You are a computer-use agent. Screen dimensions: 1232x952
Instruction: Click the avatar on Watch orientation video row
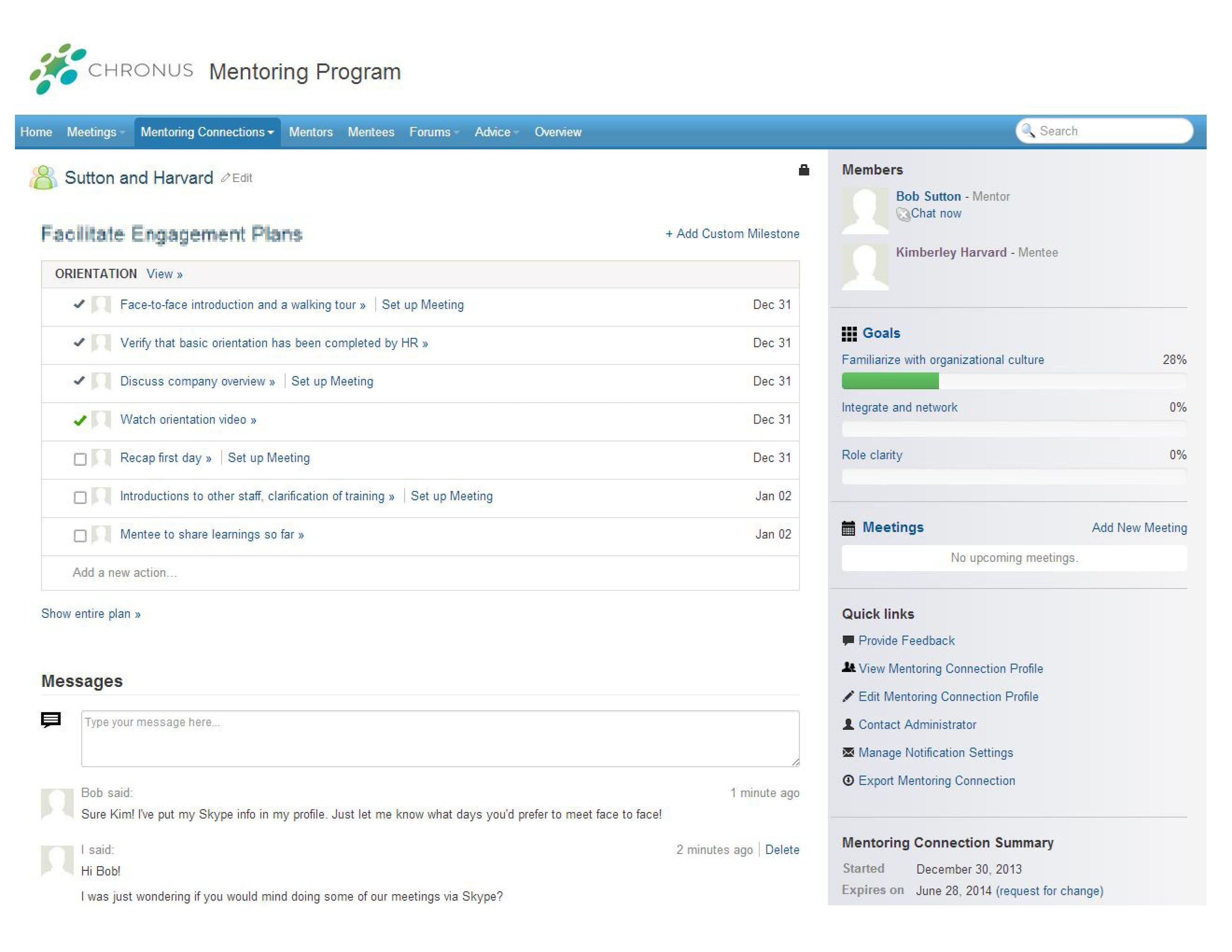coord(101,420)
